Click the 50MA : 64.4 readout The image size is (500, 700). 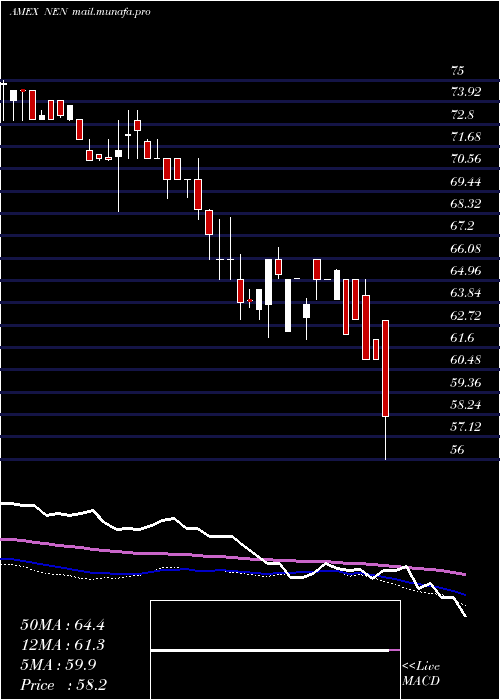point(62,625)
